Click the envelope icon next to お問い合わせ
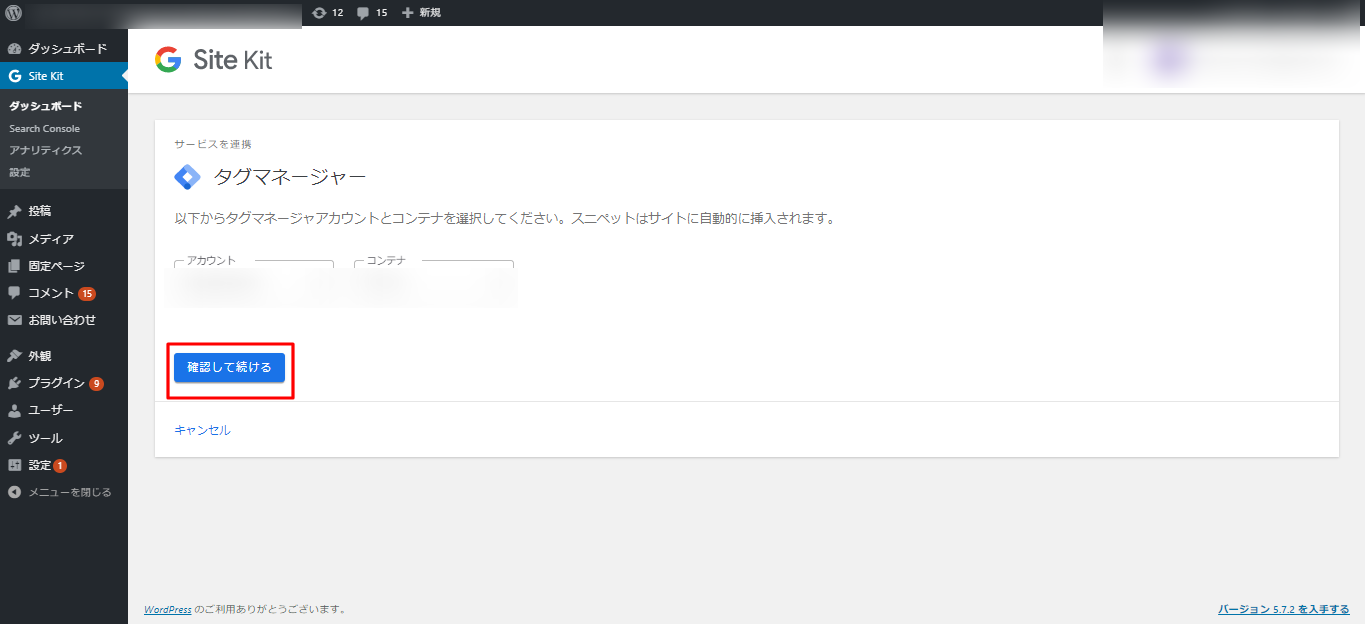 click(x=14, y=320)
